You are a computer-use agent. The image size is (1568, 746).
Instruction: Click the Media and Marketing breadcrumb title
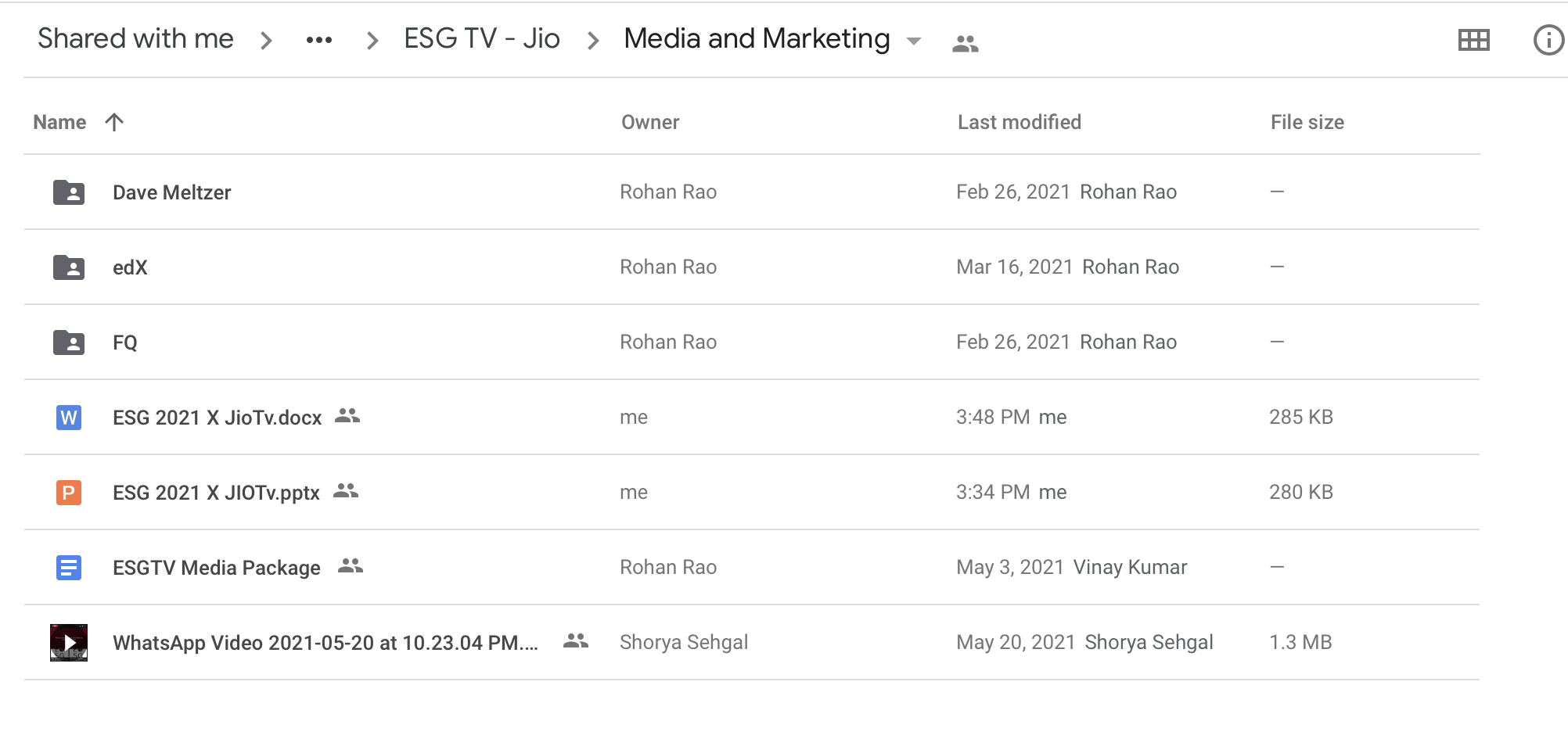coord(757,38)
